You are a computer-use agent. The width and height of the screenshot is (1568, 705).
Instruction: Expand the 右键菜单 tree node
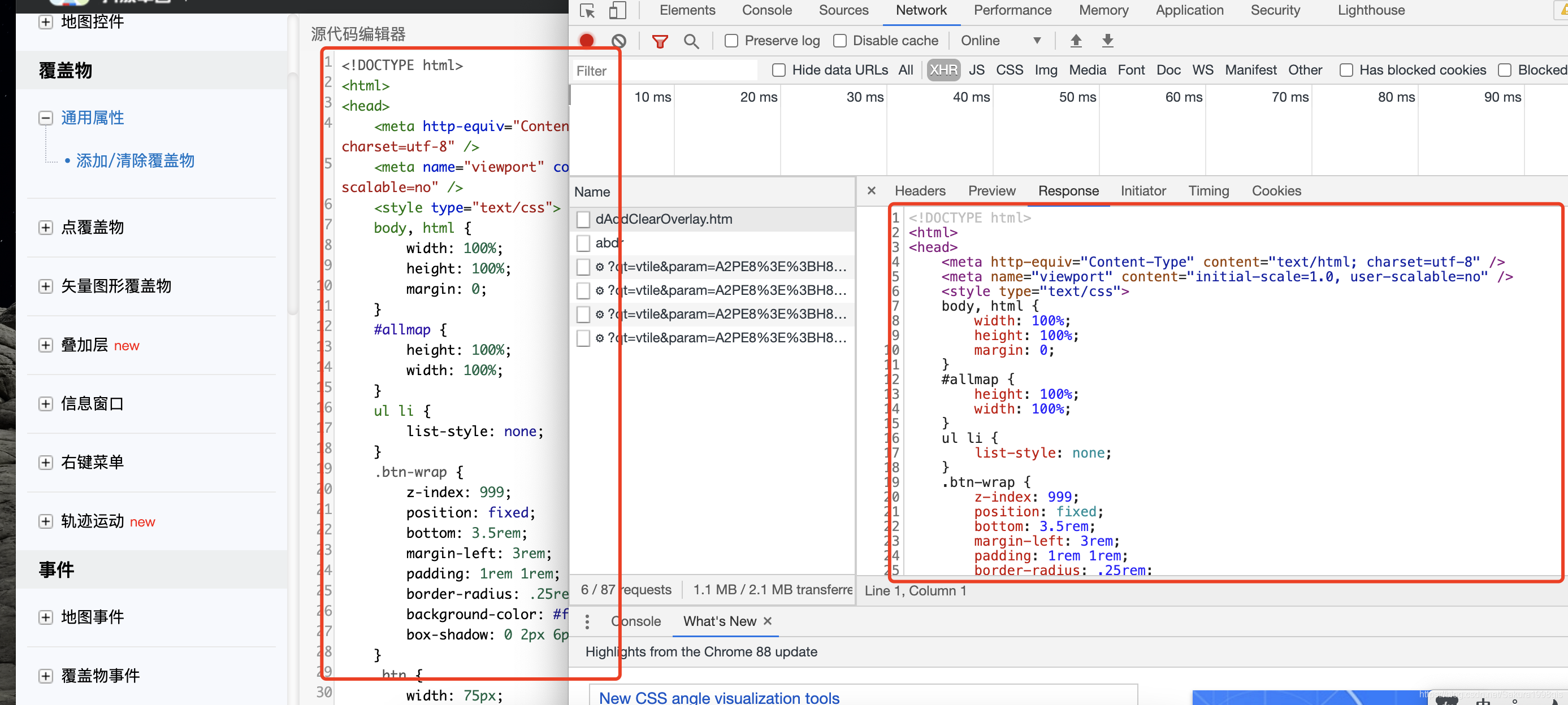[x=46, y=462]
